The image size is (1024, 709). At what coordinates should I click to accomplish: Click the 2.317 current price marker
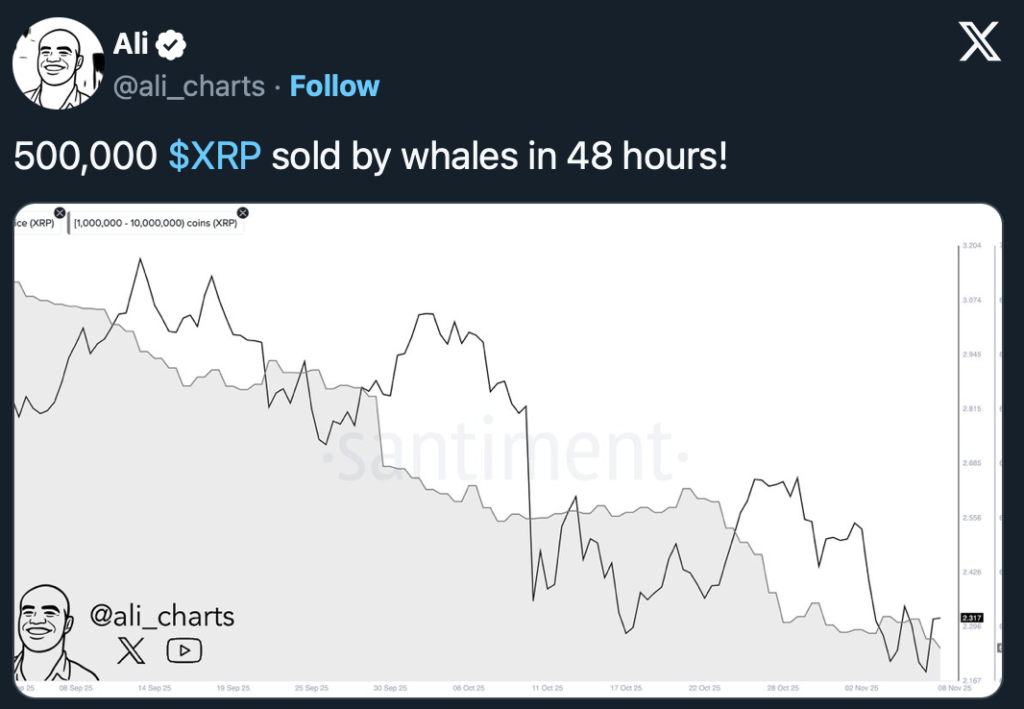pos(971,618)
